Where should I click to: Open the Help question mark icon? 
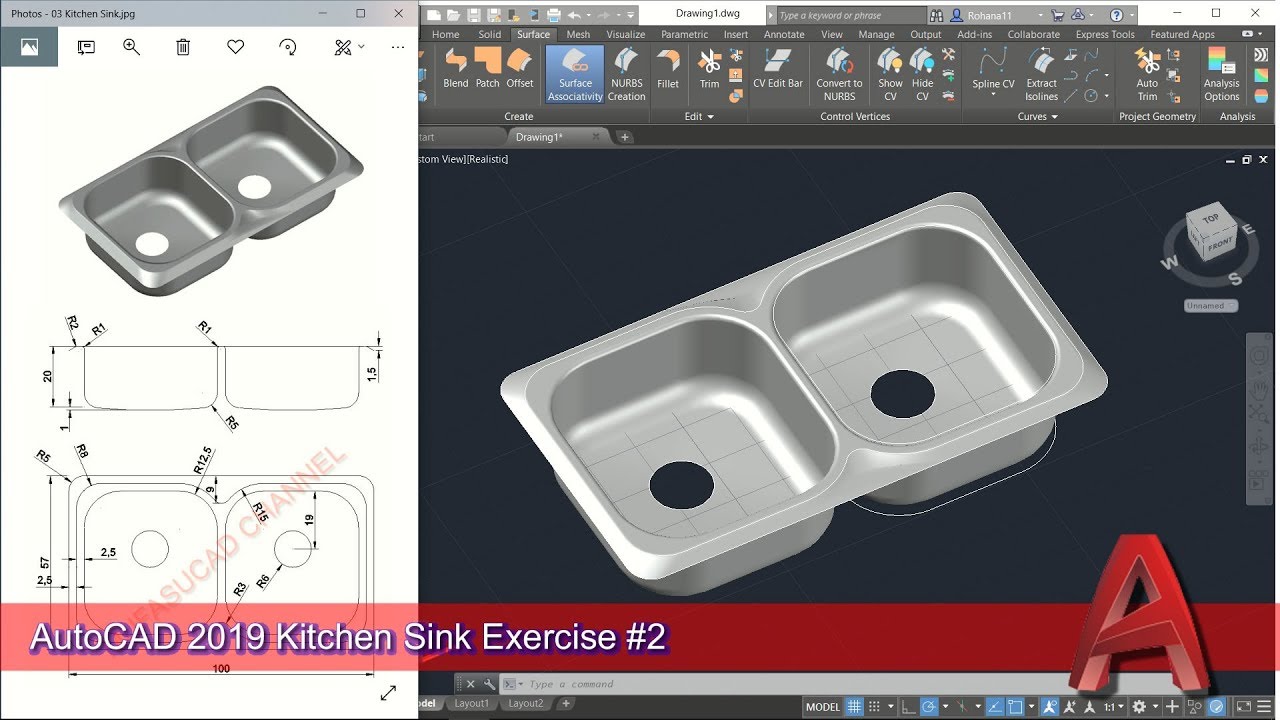pyautogui.click(x=1117, y=15)
